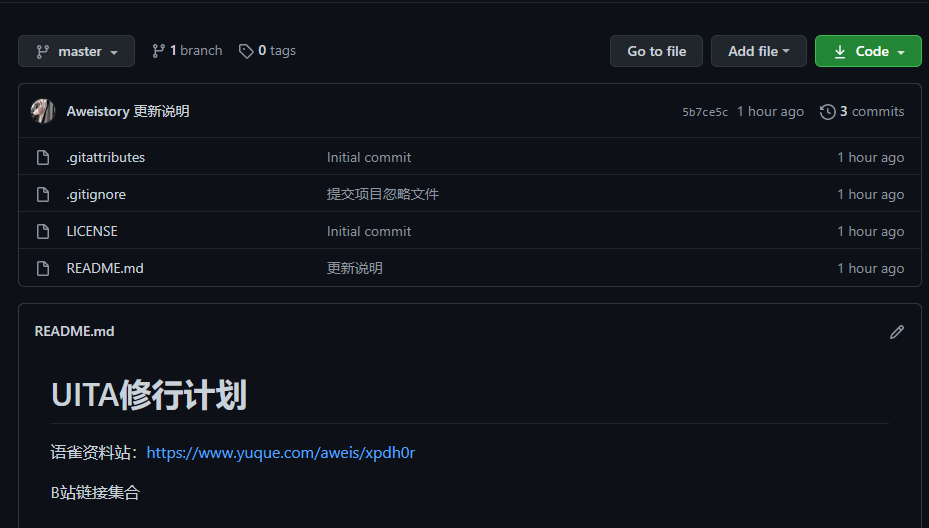Open the .gitattributes file

pos(105,157)
